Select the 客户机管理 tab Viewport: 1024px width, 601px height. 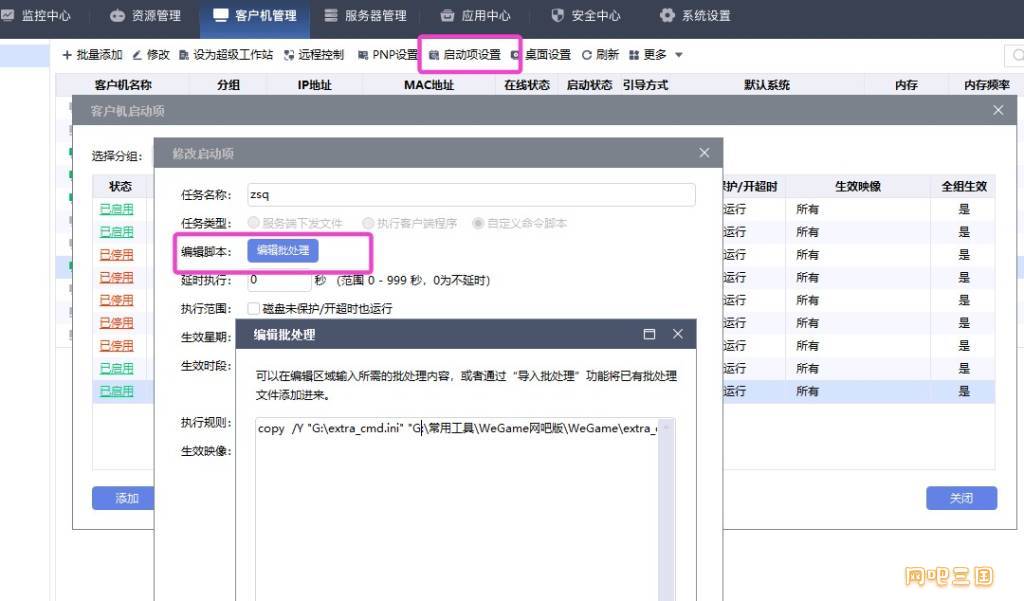(x=255, y=16)
